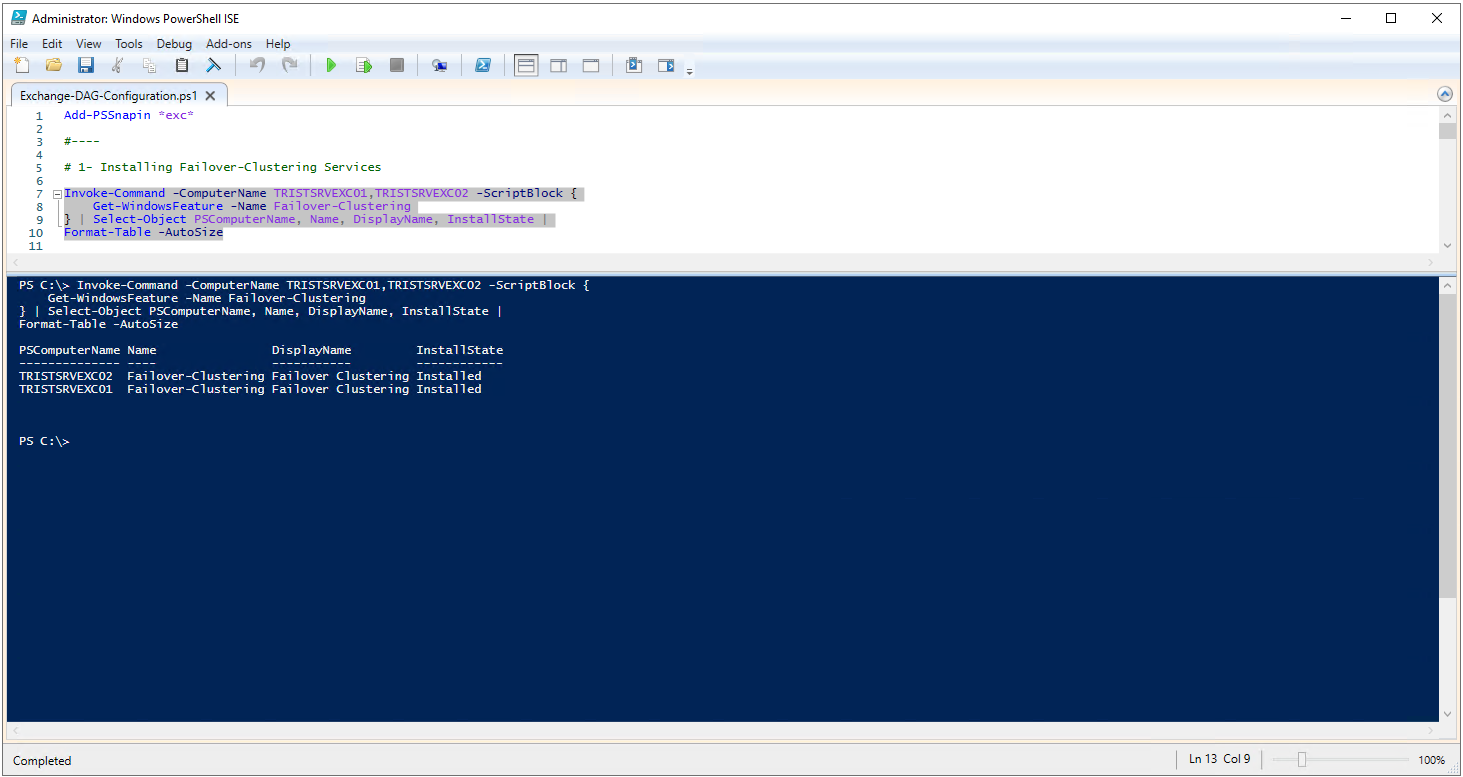This screenshot has width=1463, height=777.
Task: Click the empty PS C:\> prompt
Action: pyautogui.click(x=44, y=441)
